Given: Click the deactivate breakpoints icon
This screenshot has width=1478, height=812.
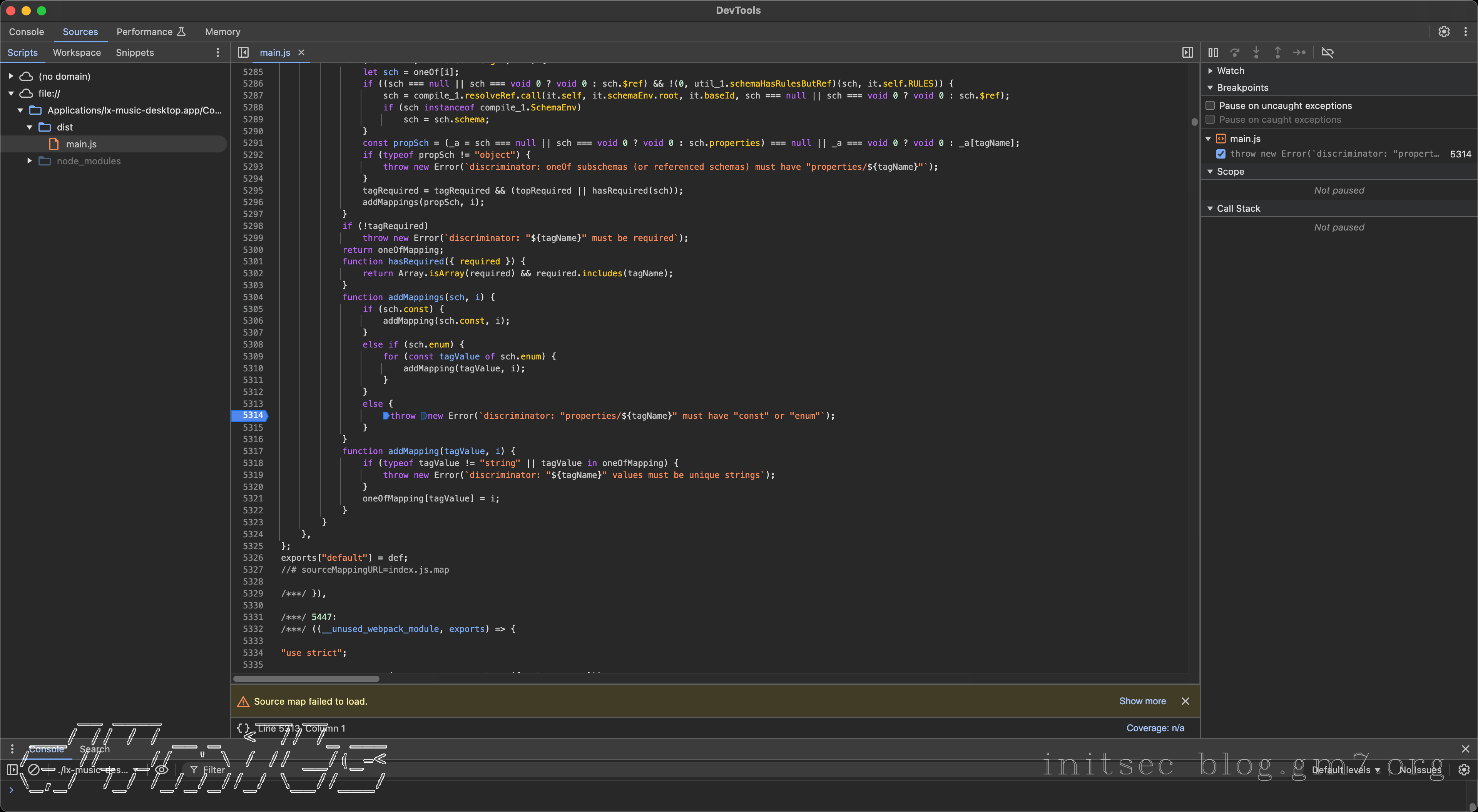Looking at the screenshot, I should 1327,52.
